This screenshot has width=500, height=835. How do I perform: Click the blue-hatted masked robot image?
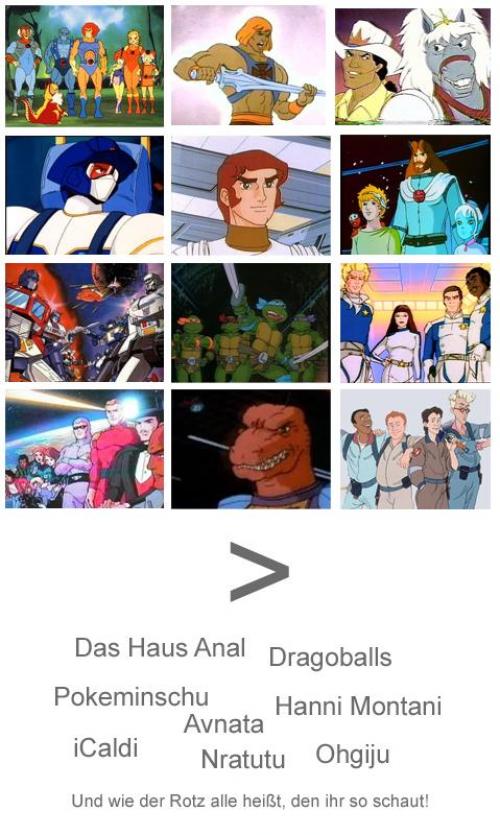(x=85, y=195)
